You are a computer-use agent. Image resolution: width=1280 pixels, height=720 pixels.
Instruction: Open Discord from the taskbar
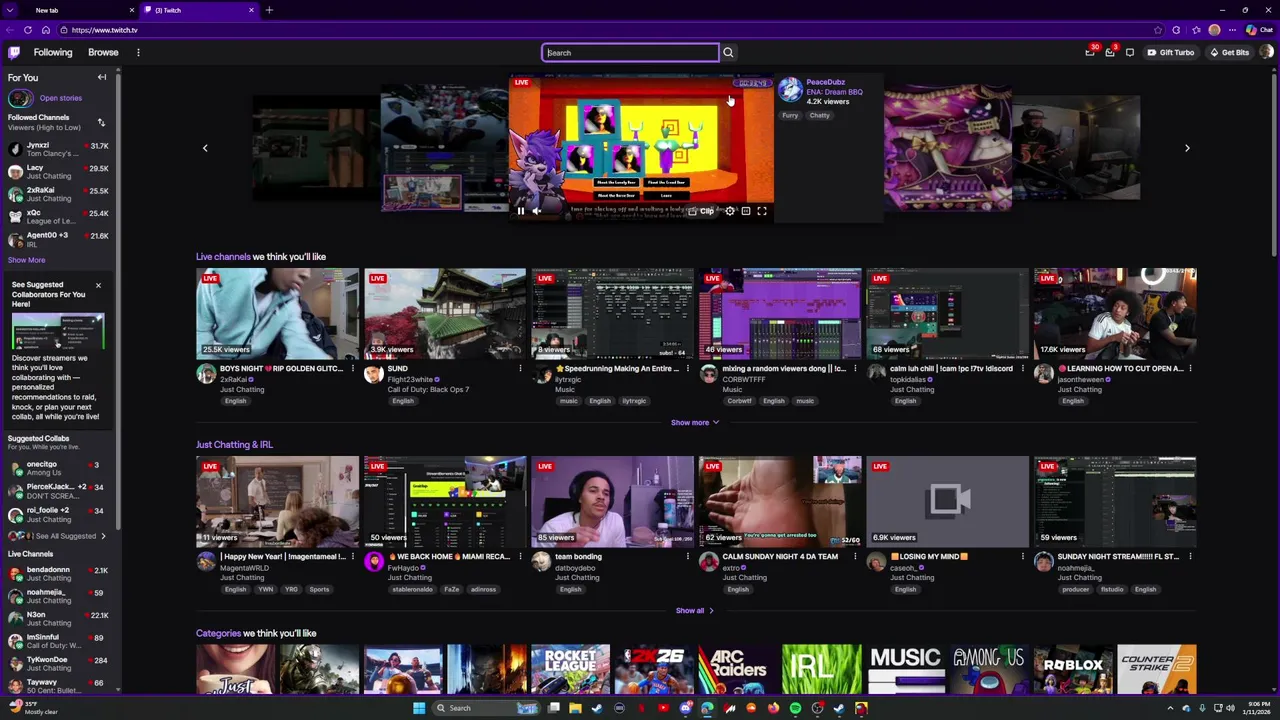tap(685, 708)
